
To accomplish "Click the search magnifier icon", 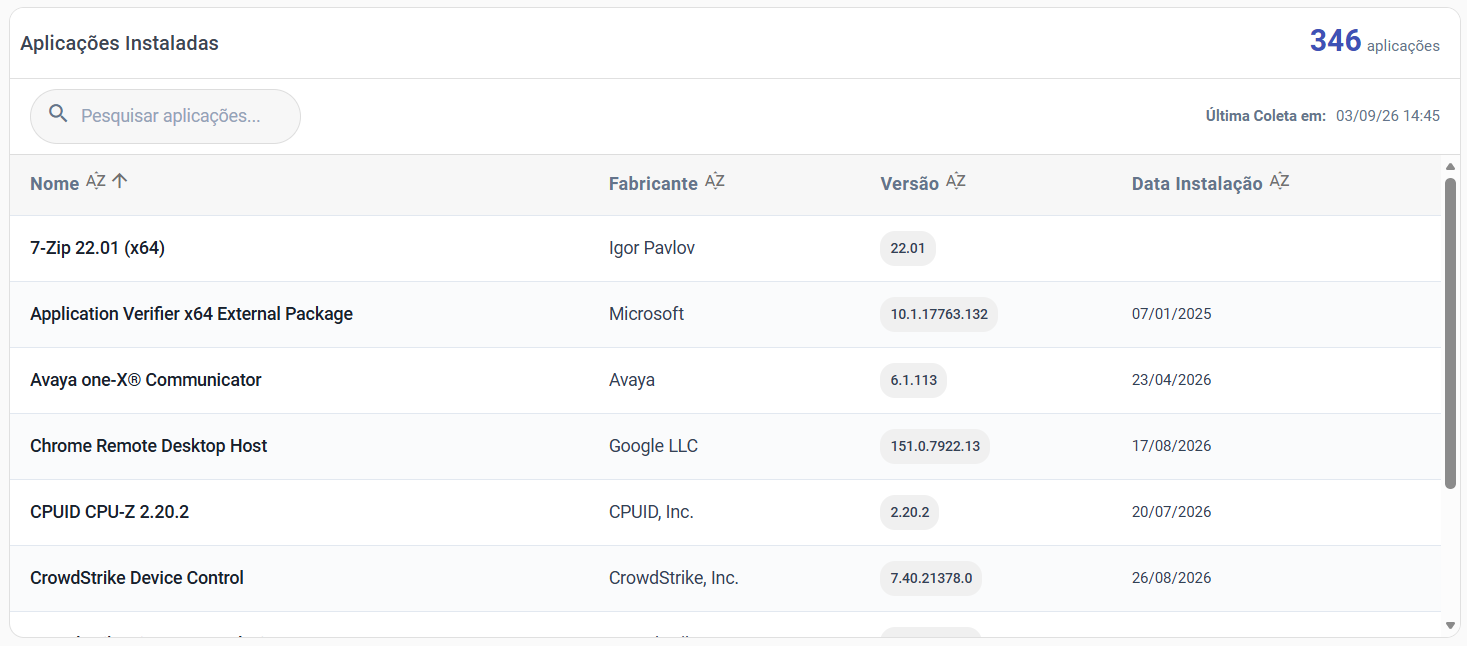I will pos(58,114).
